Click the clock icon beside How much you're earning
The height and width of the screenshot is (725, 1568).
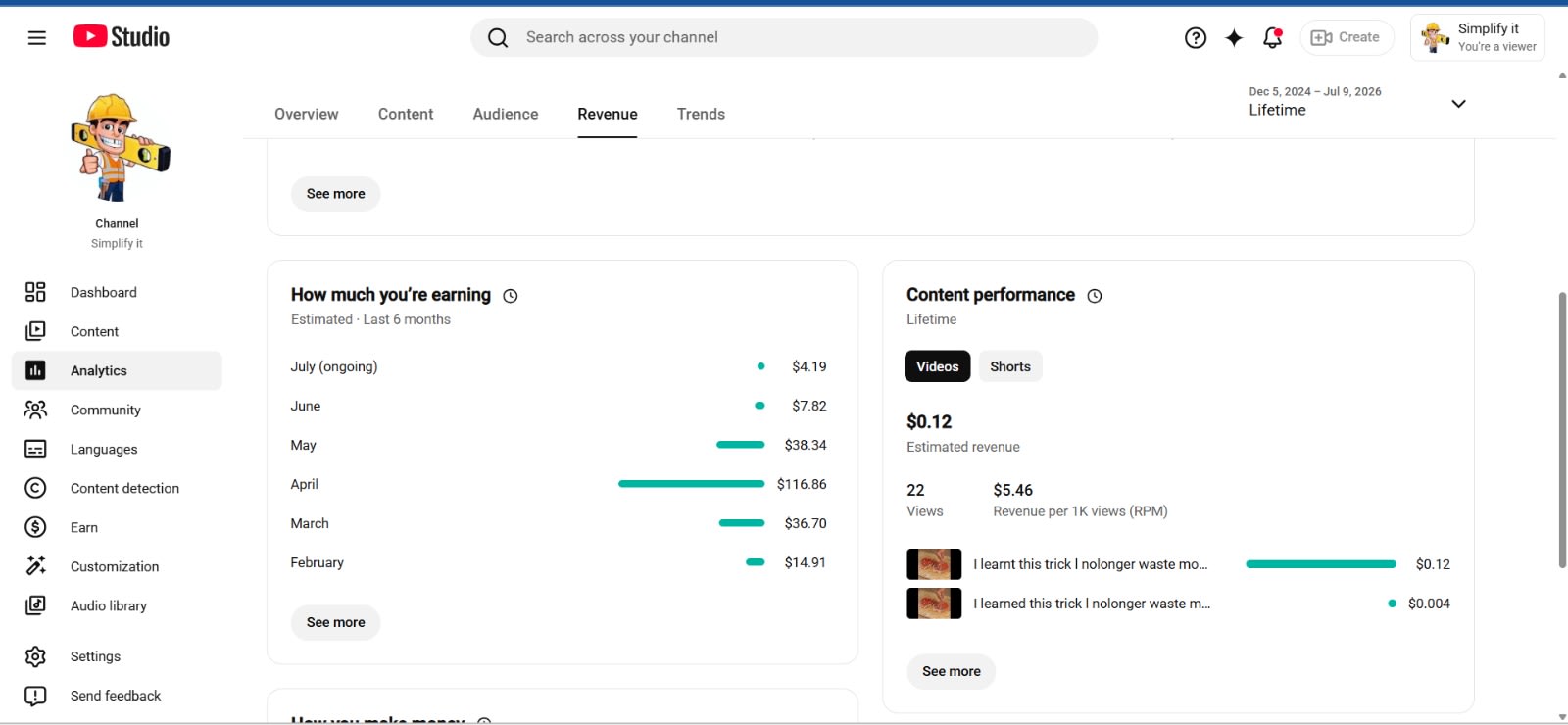click(x=511, y=296)
